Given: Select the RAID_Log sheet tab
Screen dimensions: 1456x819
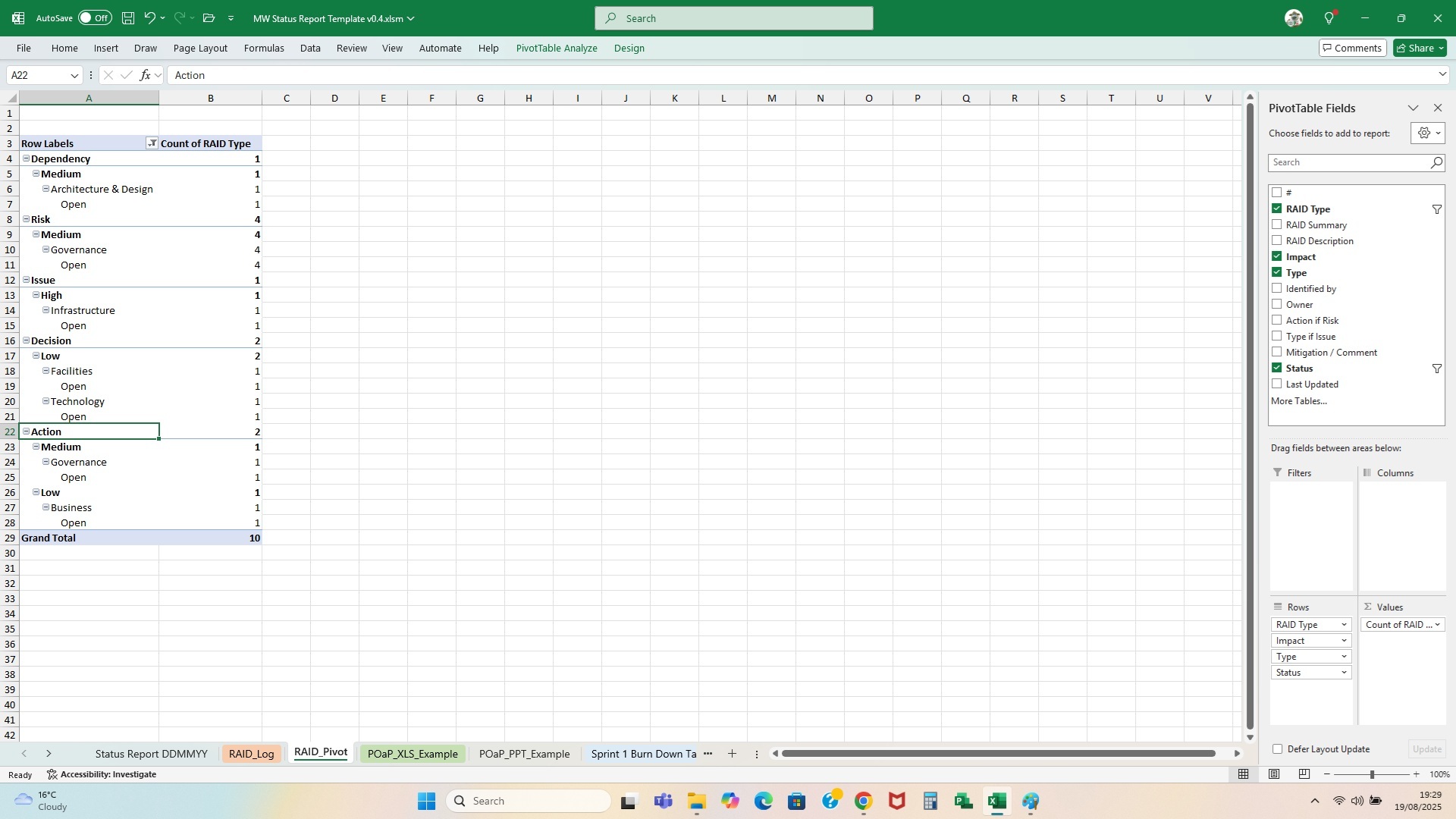Looking at the screenshot, I should coord(251,754).
